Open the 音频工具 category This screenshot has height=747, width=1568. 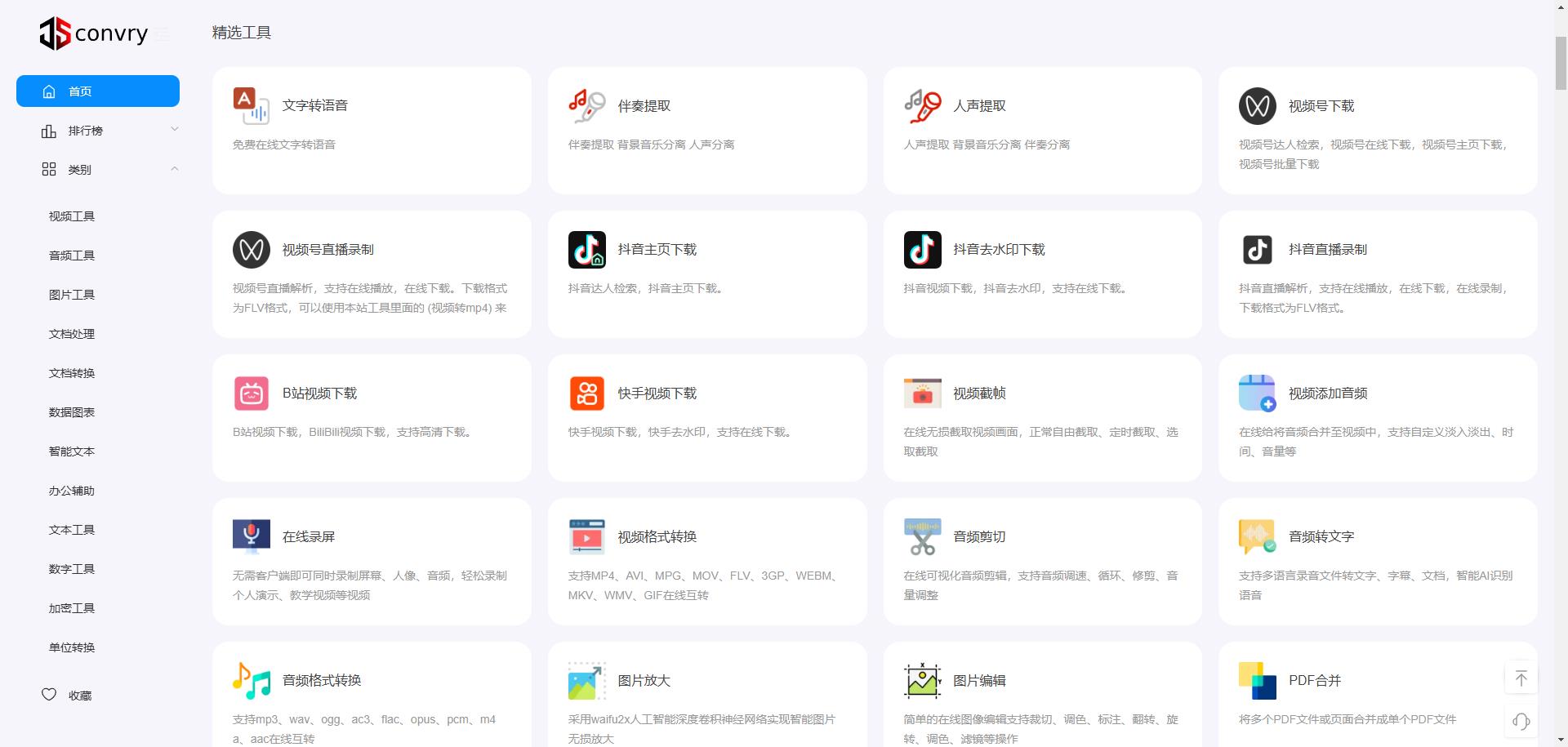coord(71,255)
